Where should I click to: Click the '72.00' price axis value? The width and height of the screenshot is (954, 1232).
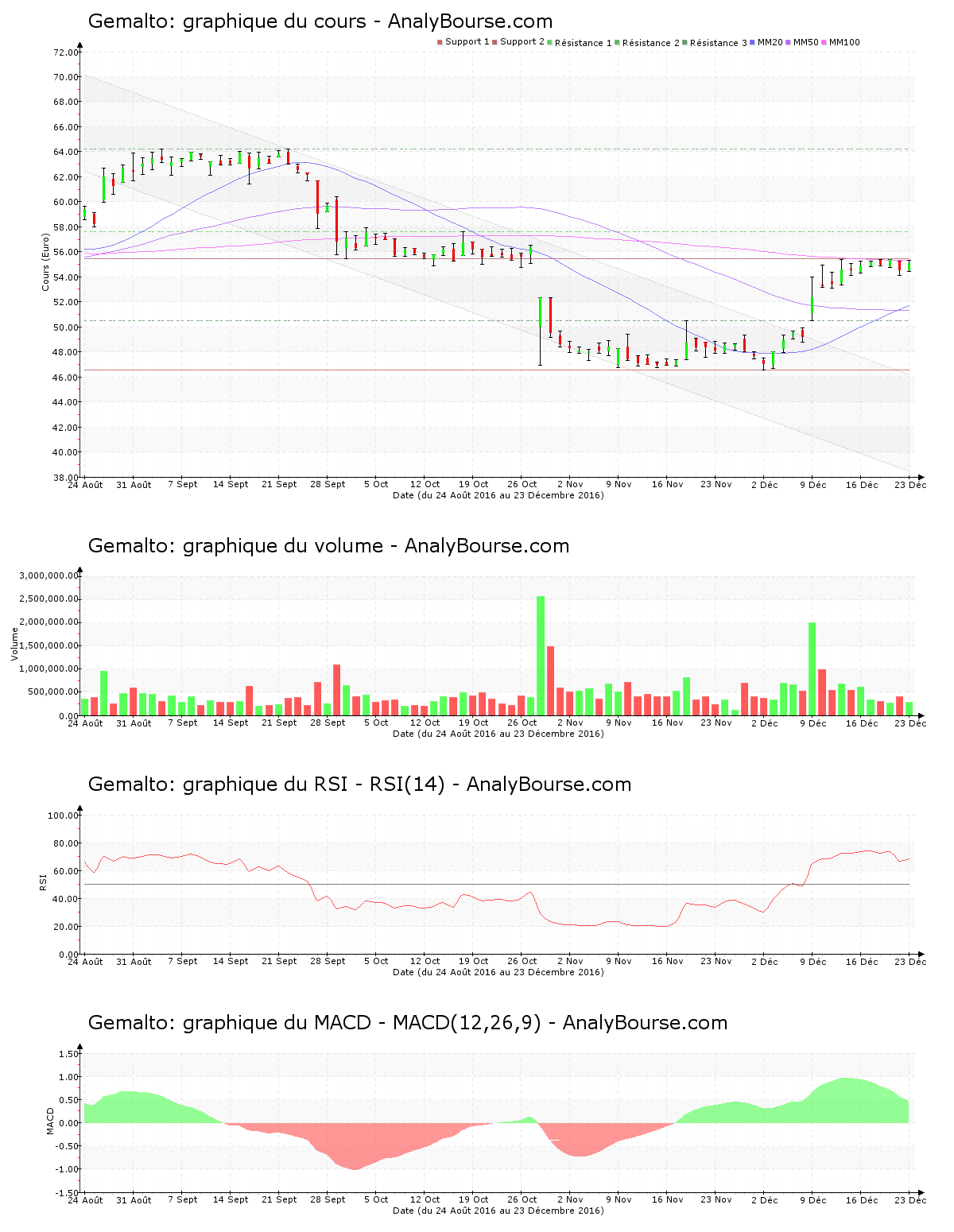click(x=66, y=52)
